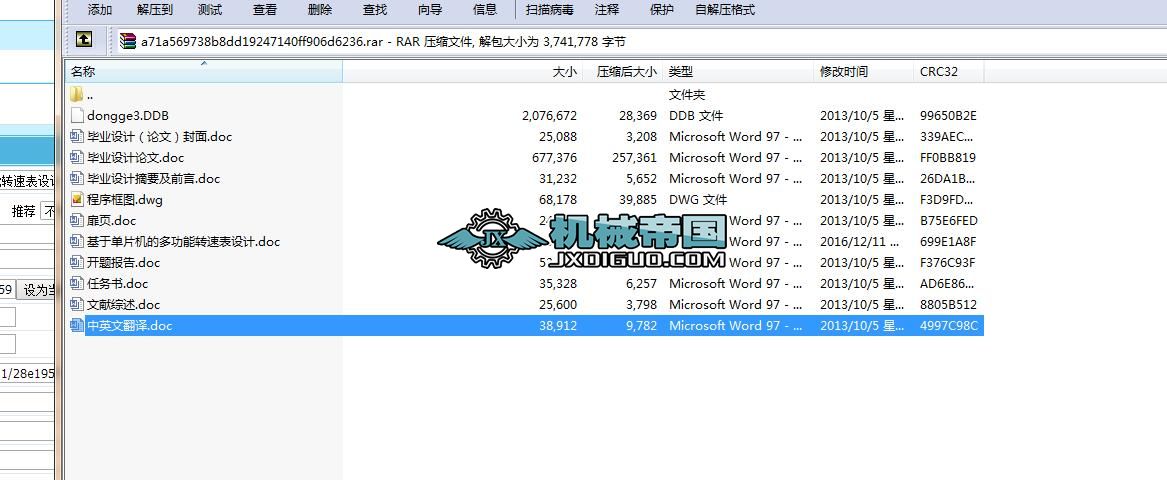Click the 信息 toolbar button
The image size is (1167, 480).
[485, 10]
